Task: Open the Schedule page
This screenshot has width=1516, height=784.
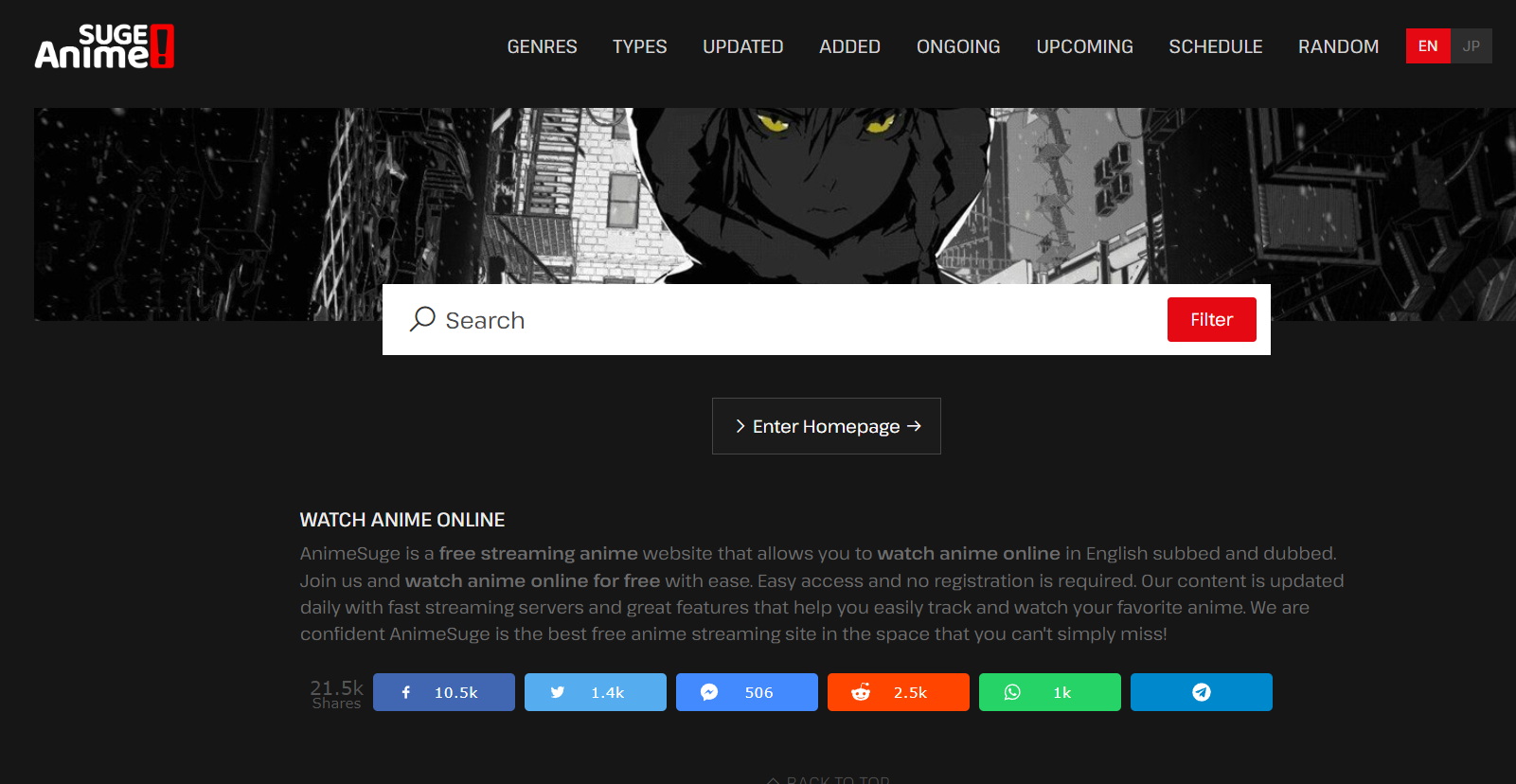Action: [x=1215, y=46]
